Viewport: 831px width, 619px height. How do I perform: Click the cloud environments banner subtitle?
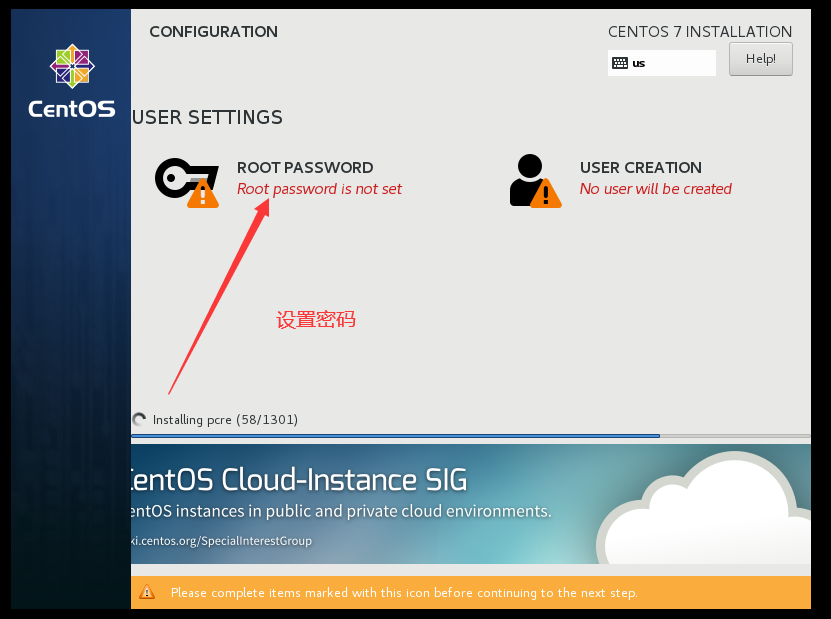[341, 511]
